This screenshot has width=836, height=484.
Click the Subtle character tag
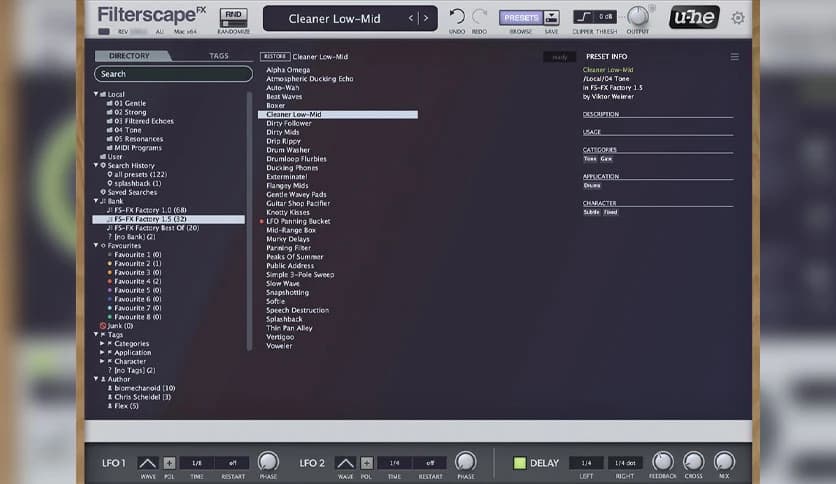coord(591,212)
